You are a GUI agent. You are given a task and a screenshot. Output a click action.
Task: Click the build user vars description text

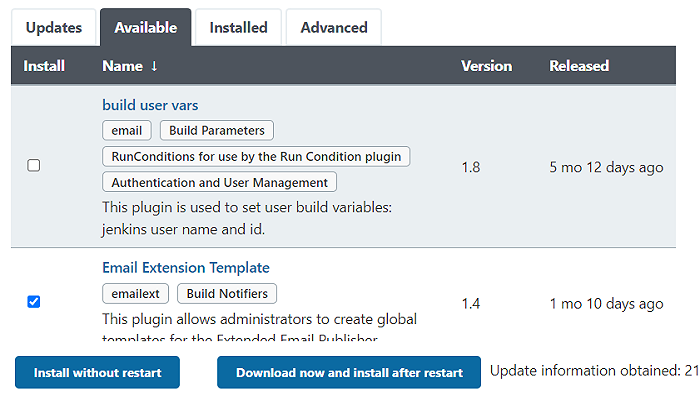point(247,218)
